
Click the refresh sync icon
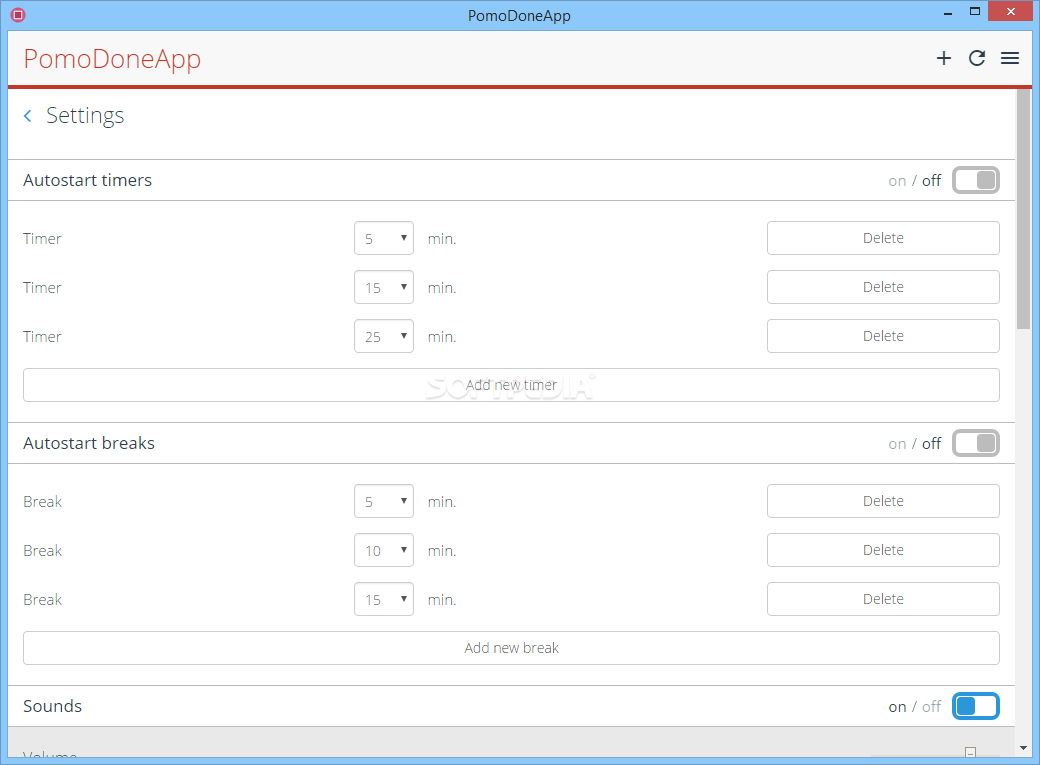click(x=976, y=58)
